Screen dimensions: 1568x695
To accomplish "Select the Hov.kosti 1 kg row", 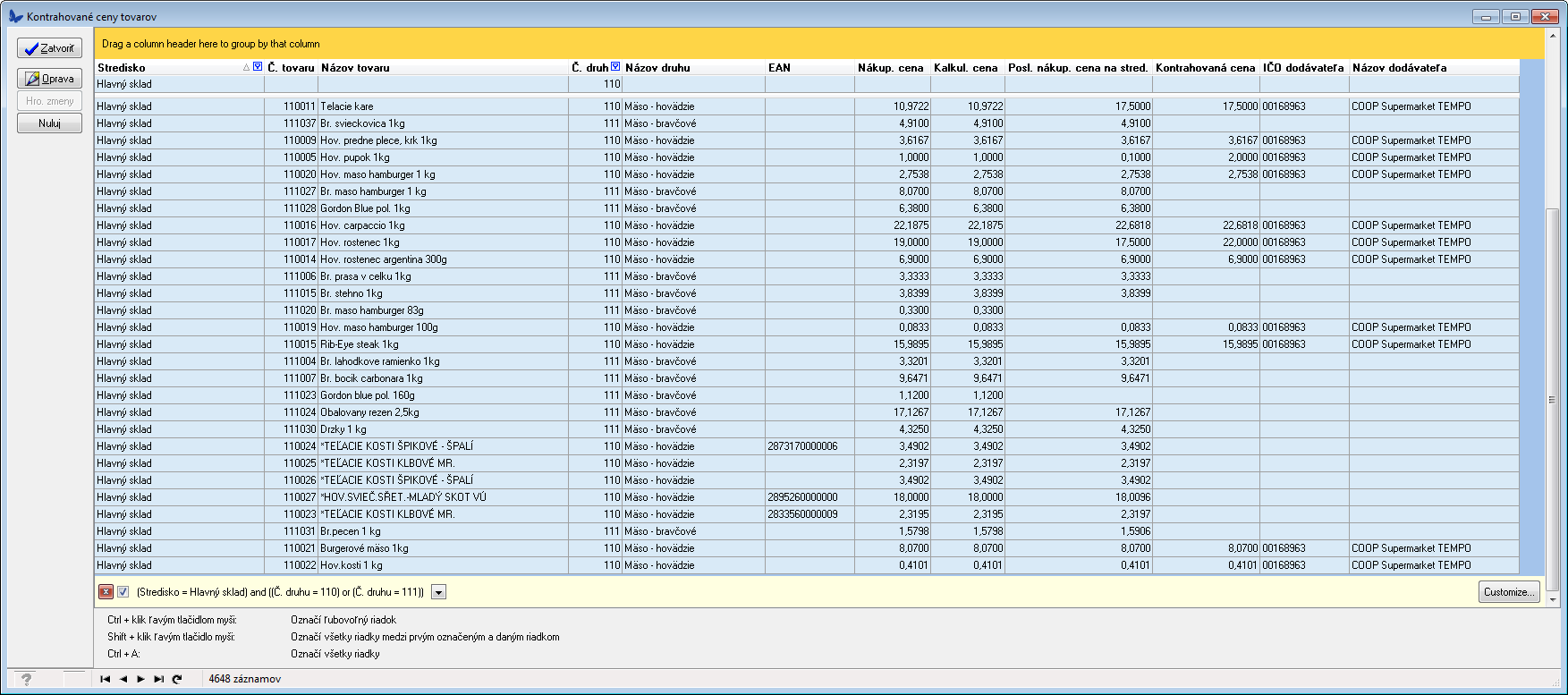I will [x=807, y=565].
